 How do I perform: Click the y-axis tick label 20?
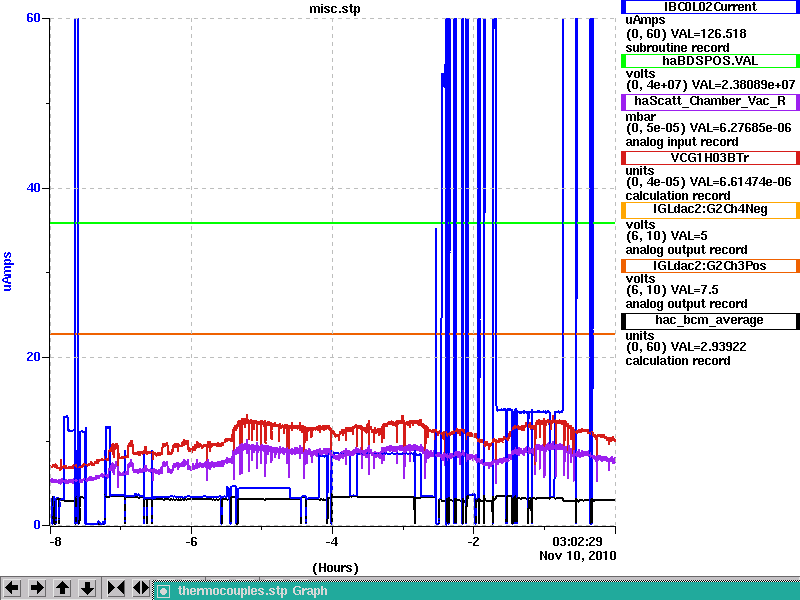[x=33, y=357]
